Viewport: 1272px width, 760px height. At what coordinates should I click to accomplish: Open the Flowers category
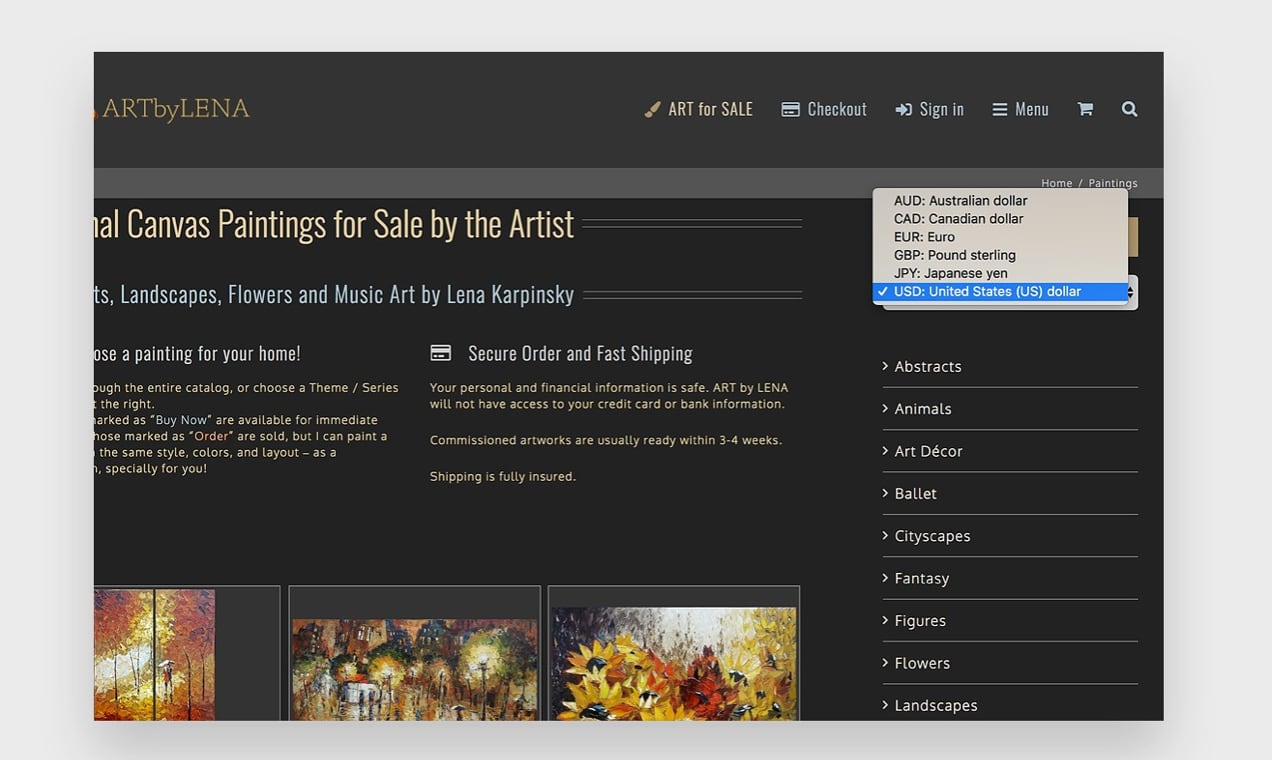[922, 663]
